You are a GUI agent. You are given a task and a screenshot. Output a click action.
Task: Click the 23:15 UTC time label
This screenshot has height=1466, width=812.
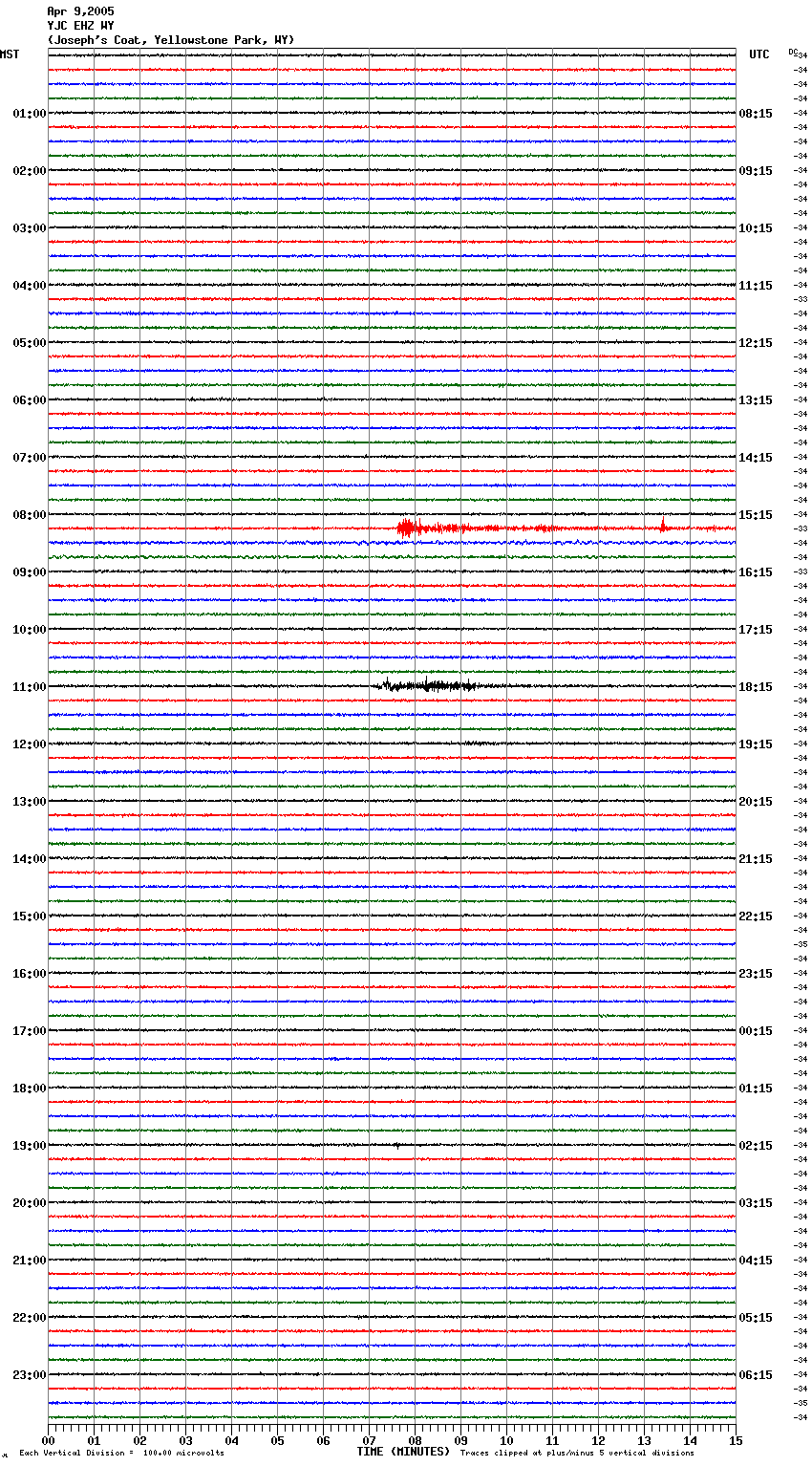[756, 974]
